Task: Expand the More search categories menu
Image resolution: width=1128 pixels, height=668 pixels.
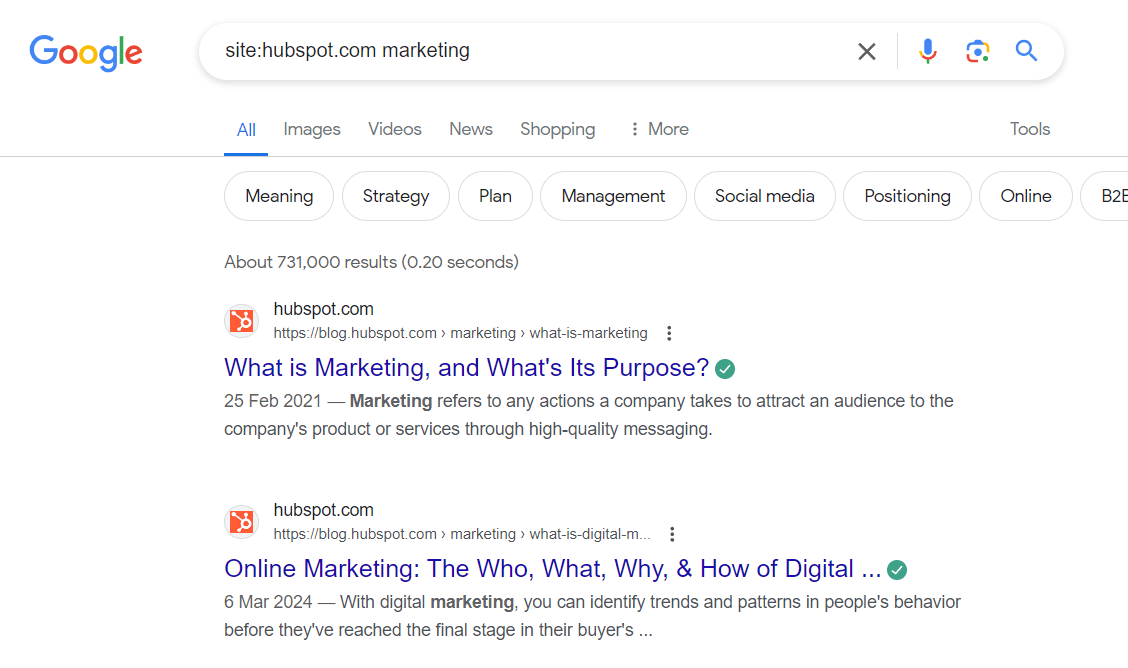Action: pos(658,129)
